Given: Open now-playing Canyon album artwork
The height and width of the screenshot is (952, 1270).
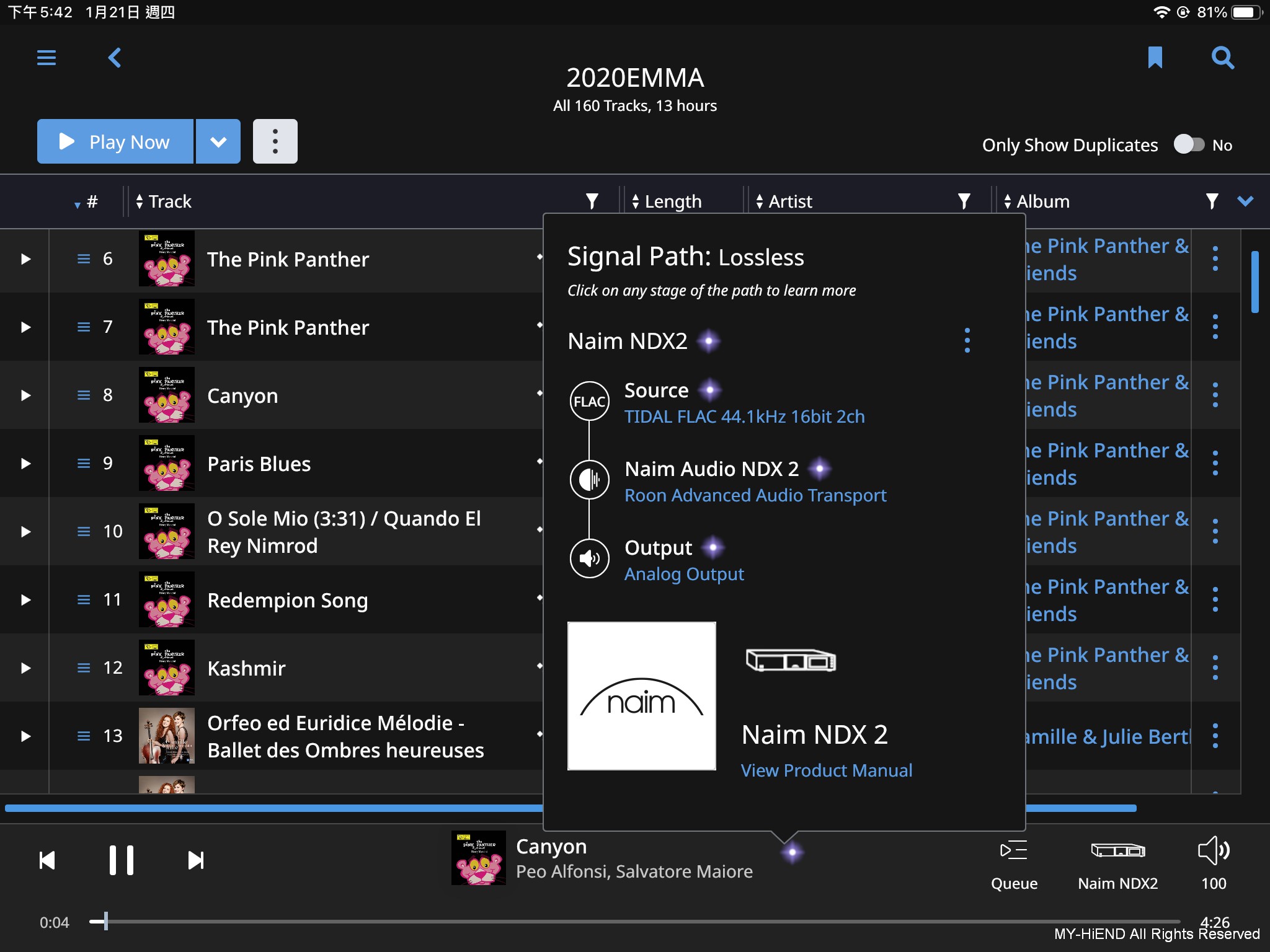Looking at the screenshot, I should click(x=479, y=858).
